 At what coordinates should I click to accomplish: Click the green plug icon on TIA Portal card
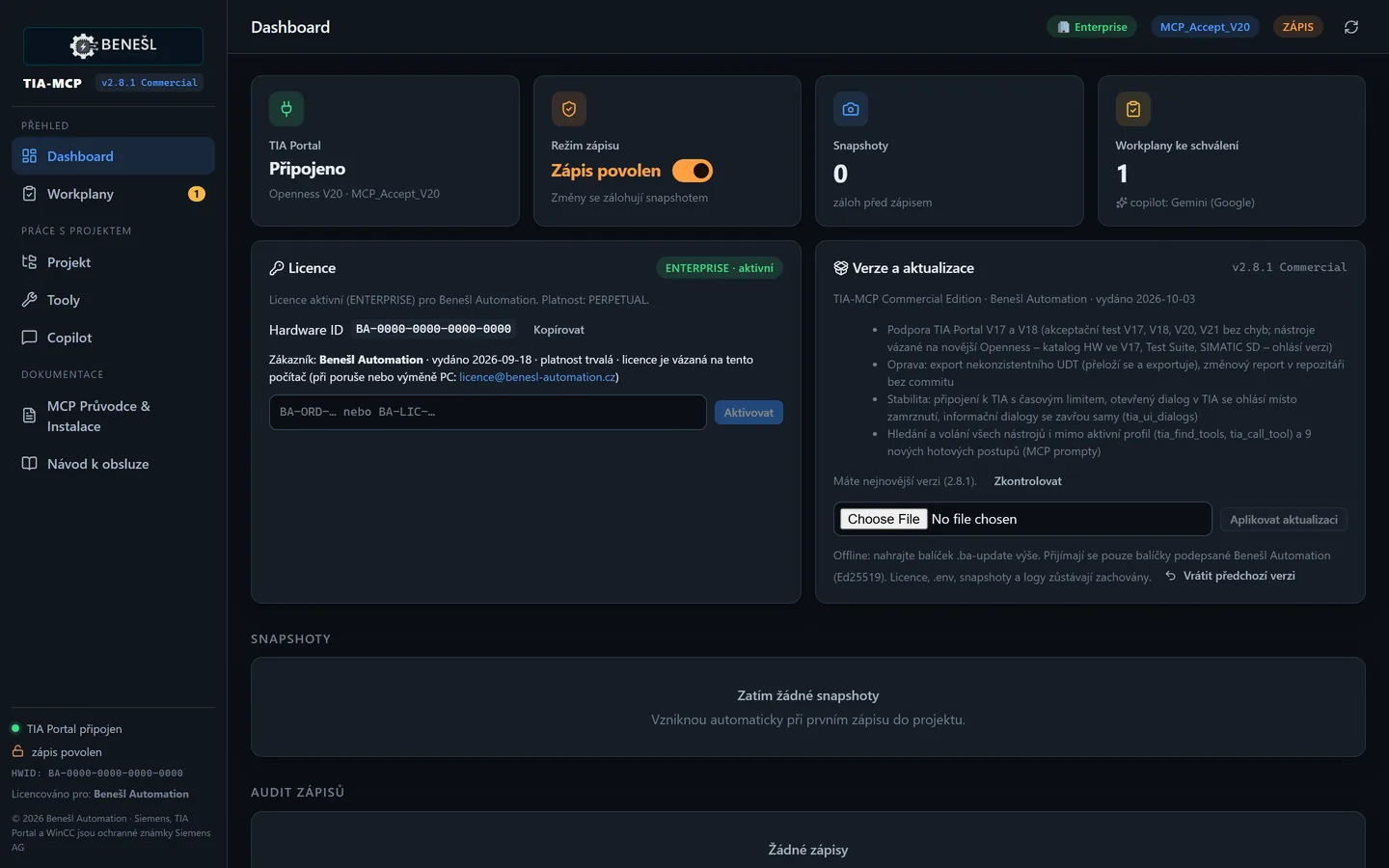pyautogui.click(x=286, y=109)
